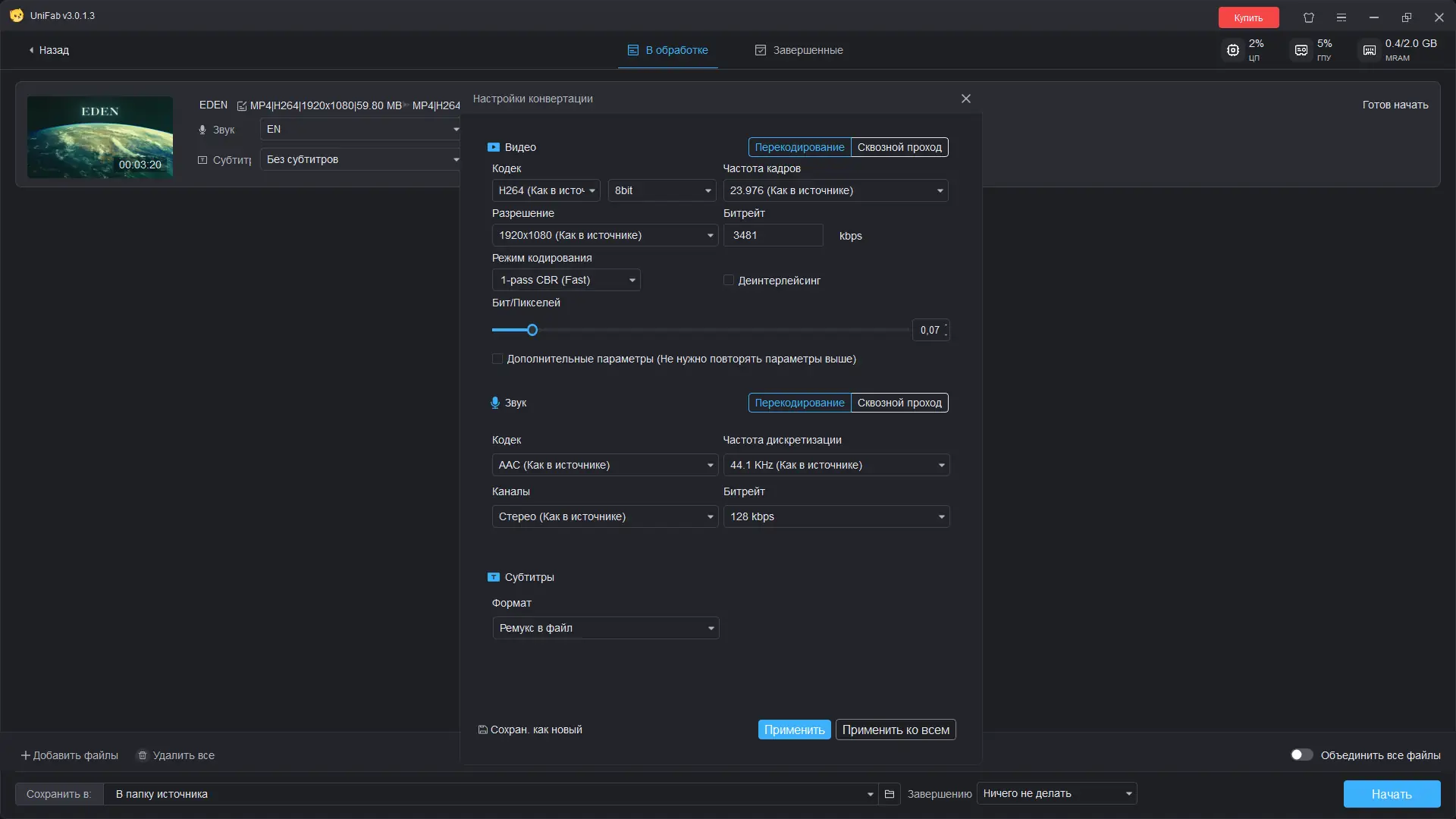
Task: Click the CPU usage monitor icon
Action: coord(1233,50)
